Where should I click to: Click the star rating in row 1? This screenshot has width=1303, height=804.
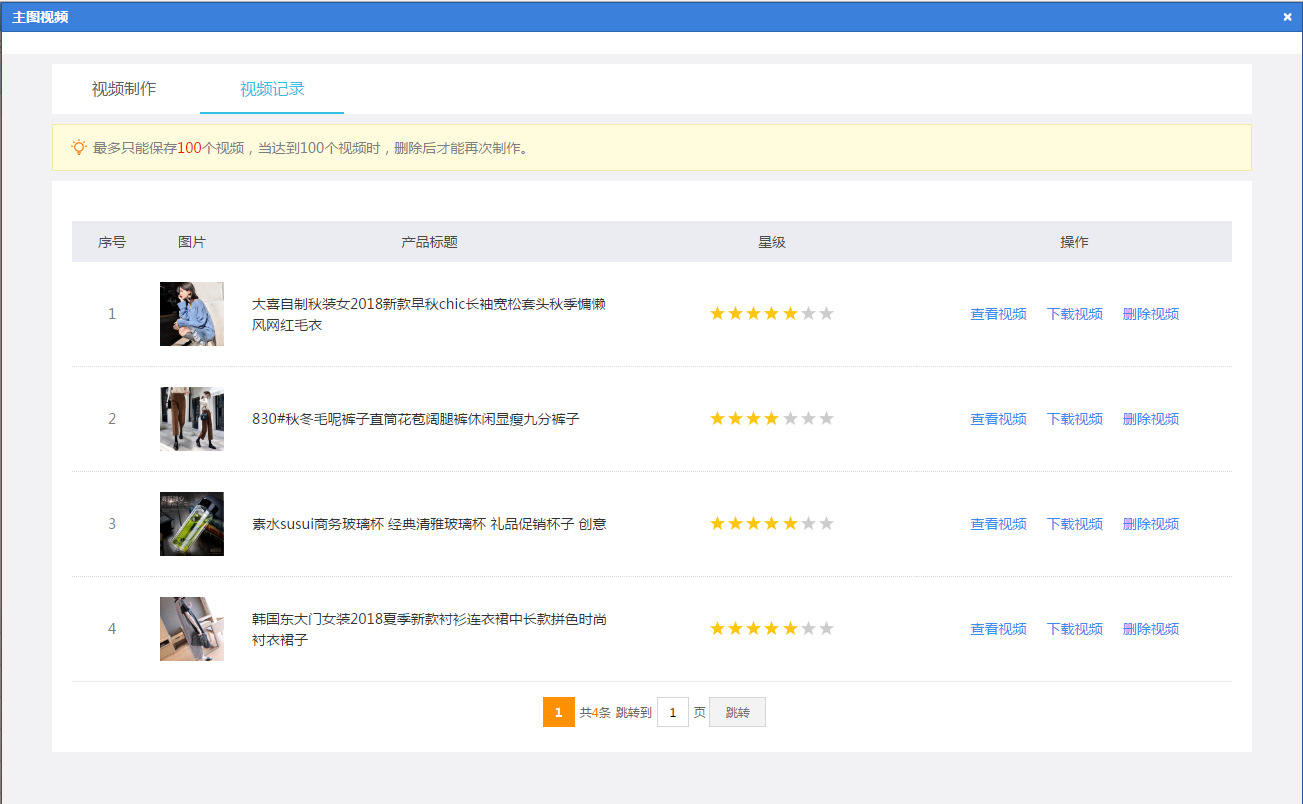(771, 314)
